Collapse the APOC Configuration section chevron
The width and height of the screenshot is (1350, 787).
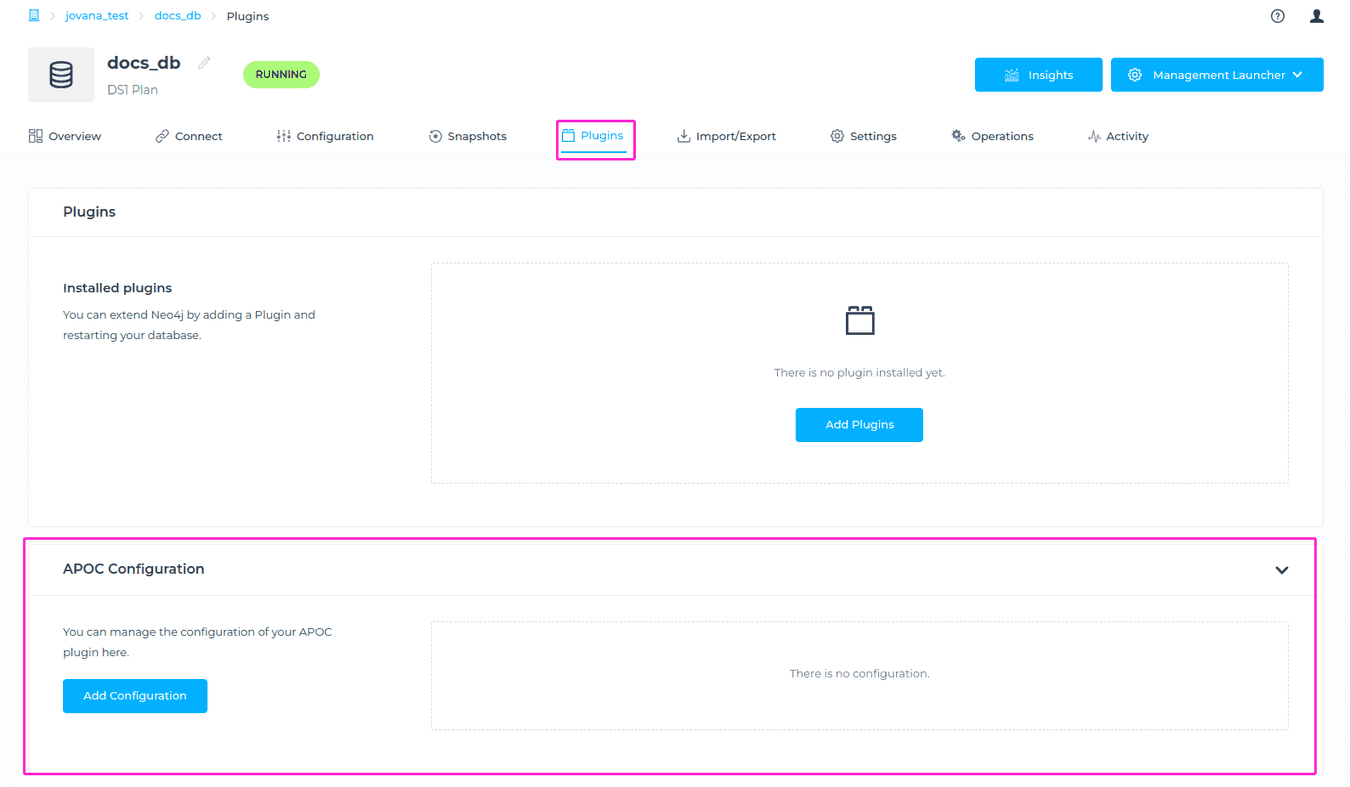(1281, 570)
